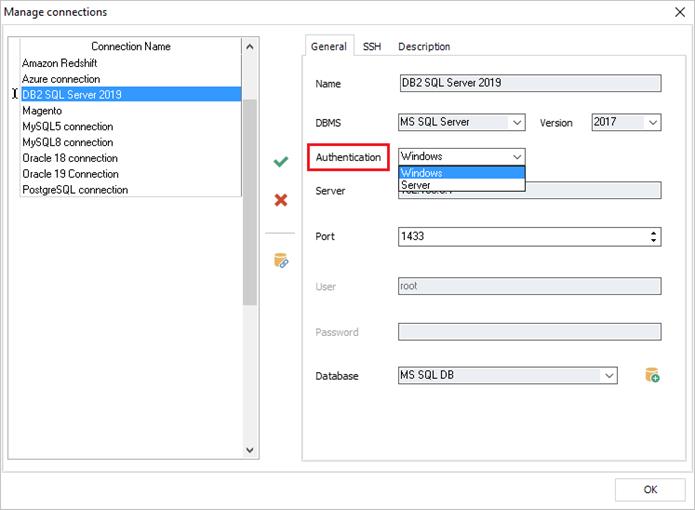
Task: Select the Oracle 19 Connection
Action: [x=131, y=174]
